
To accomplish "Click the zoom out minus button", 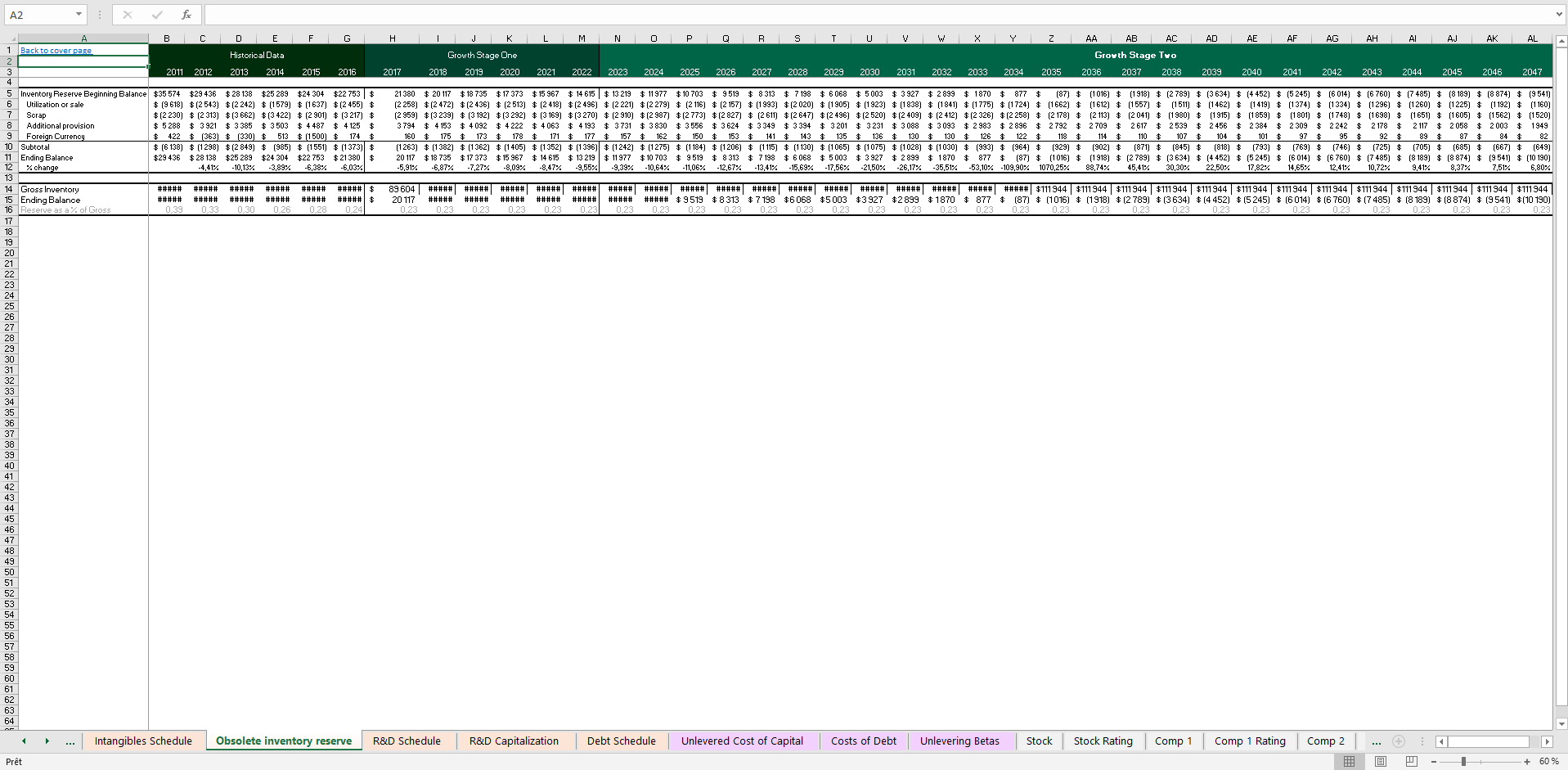I will pyautogui.click(x=1434, y=761).
